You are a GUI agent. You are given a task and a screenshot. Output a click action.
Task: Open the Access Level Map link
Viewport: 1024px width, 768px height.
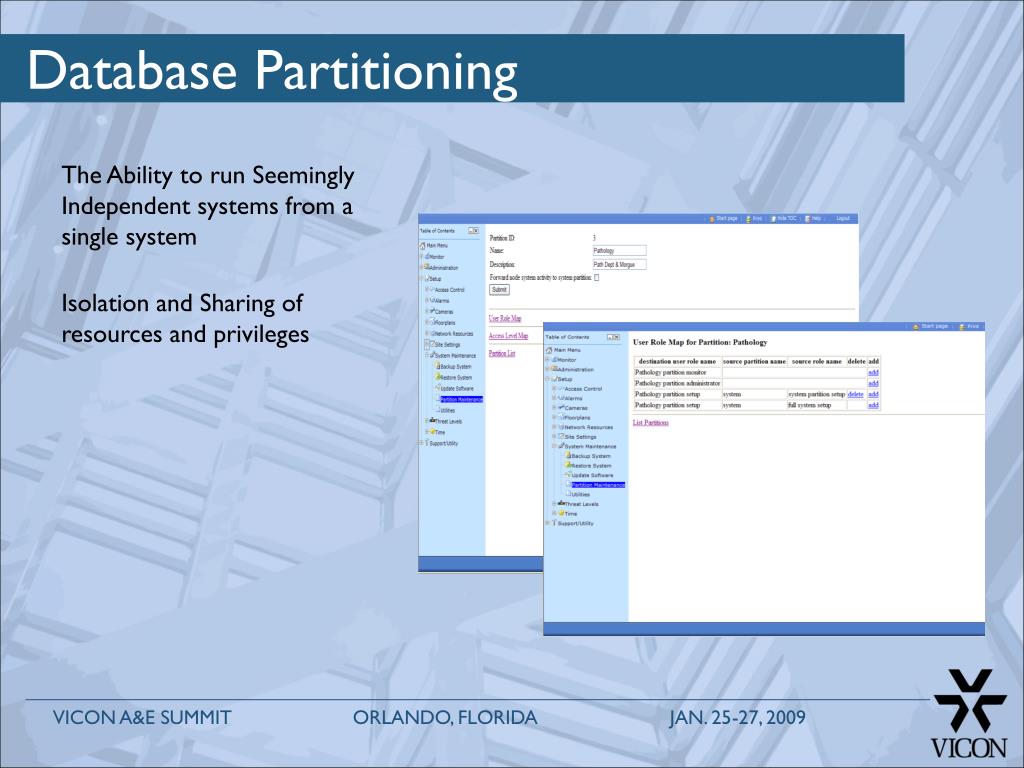pyautogui.click(x=508, y=336)
